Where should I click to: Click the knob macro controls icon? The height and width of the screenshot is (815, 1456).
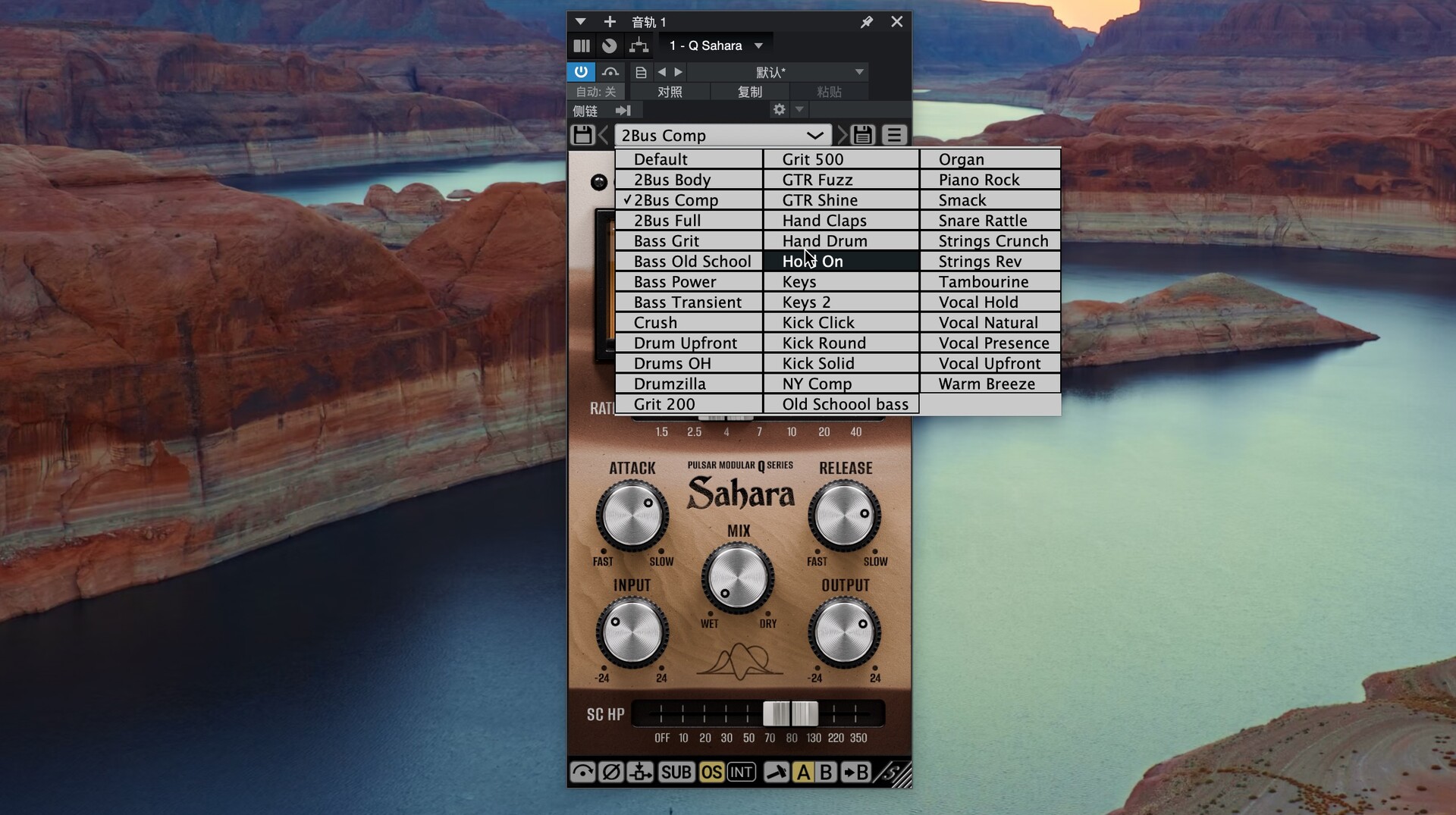click(610, 45)
